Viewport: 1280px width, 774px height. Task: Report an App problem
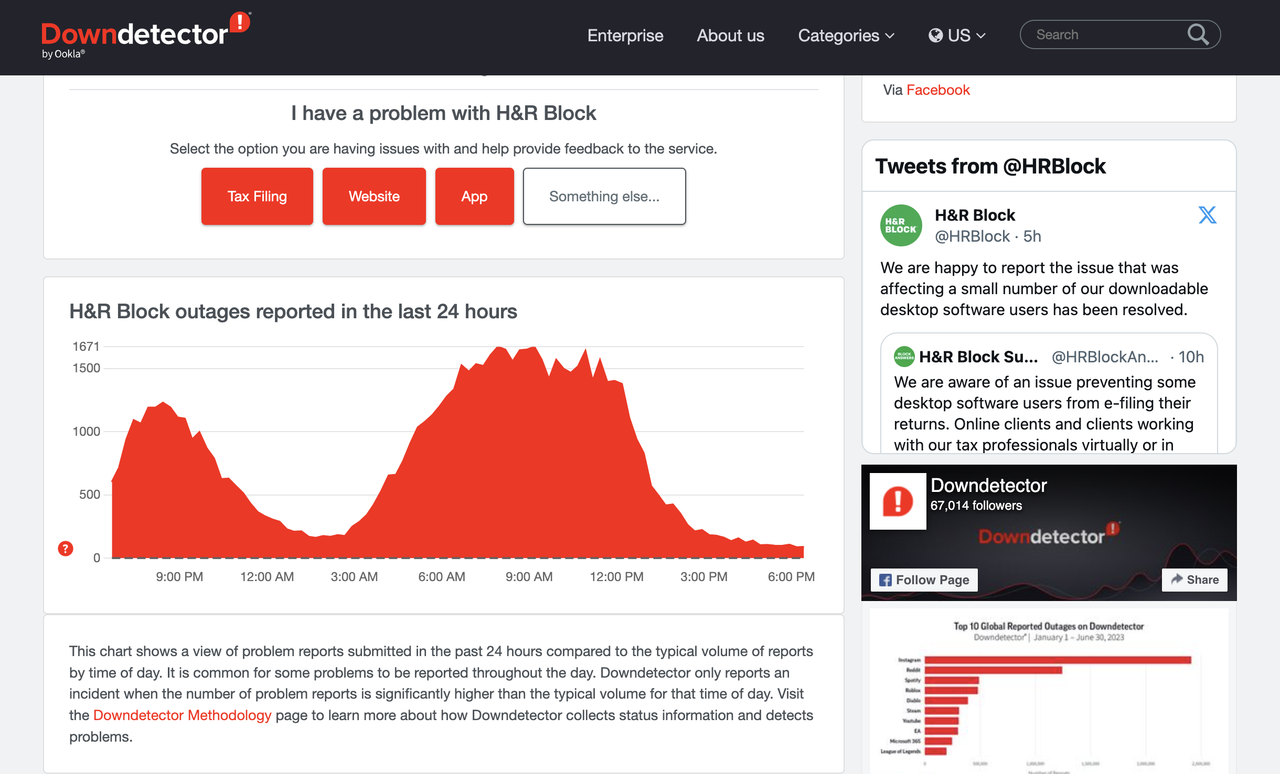(474, 196)
